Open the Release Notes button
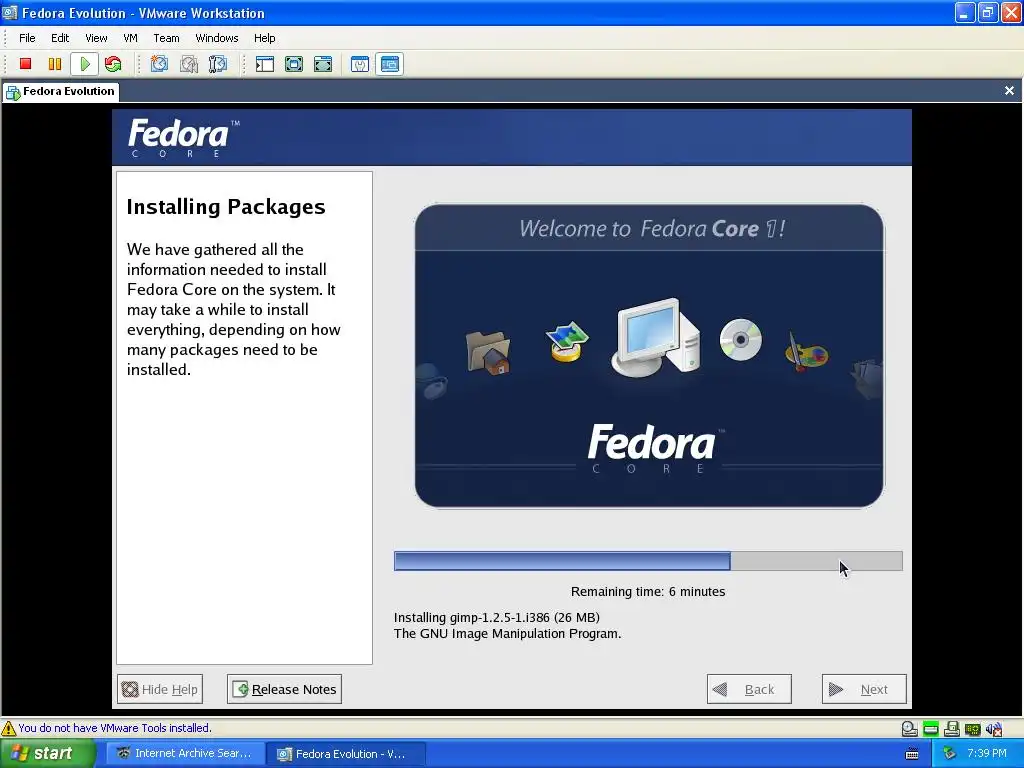Image resolution: width=1024 pixels, height=768 pixels. coord(284,689)
